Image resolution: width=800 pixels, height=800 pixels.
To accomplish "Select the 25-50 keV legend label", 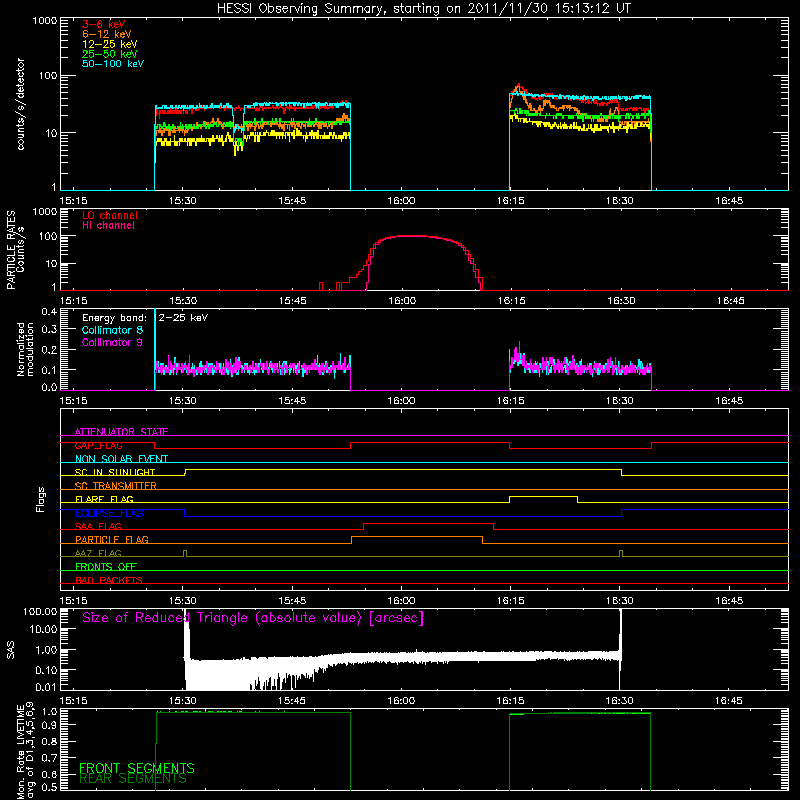I will tap(110, 54).
